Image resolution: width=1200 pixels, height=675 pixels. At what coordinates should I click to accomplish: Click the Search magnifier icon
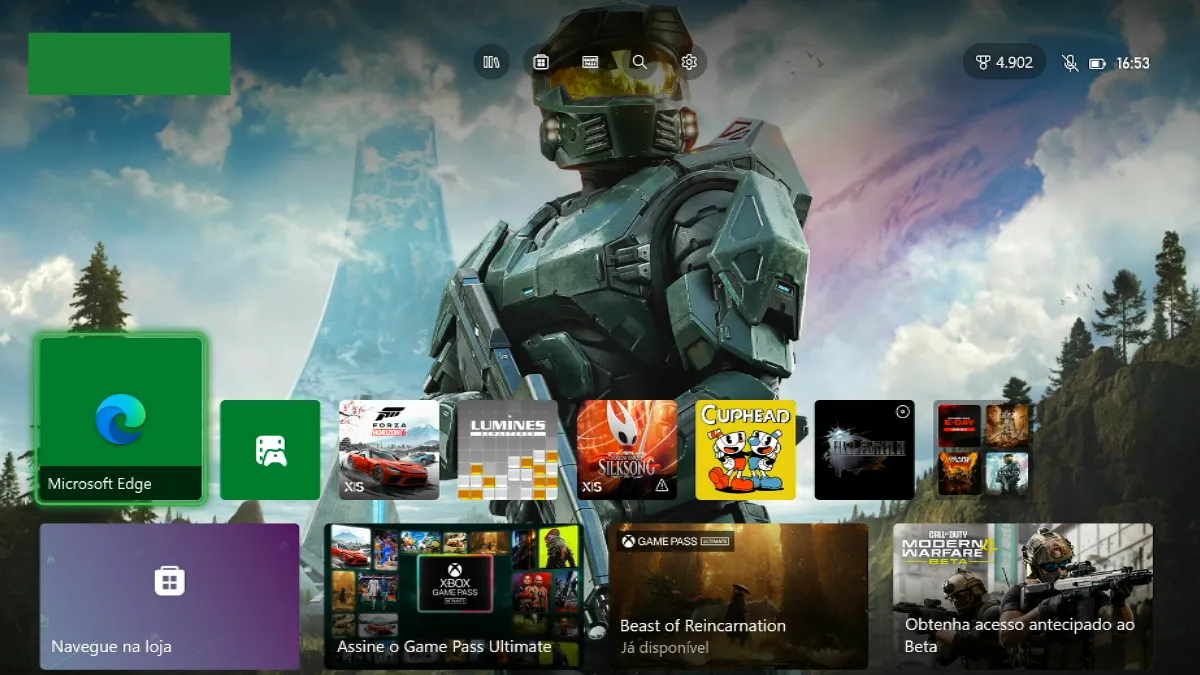click(640, 62)
